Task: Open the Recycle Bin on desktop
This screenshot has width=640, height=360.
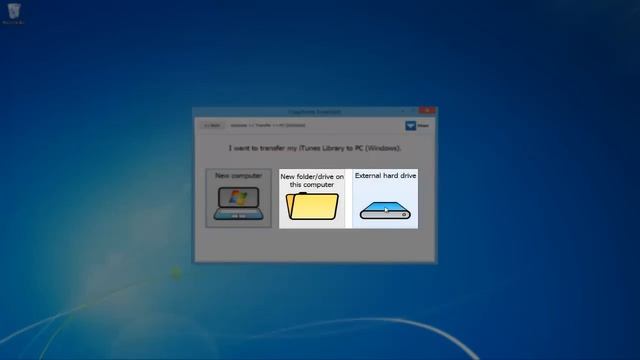Action: (14, 13)
